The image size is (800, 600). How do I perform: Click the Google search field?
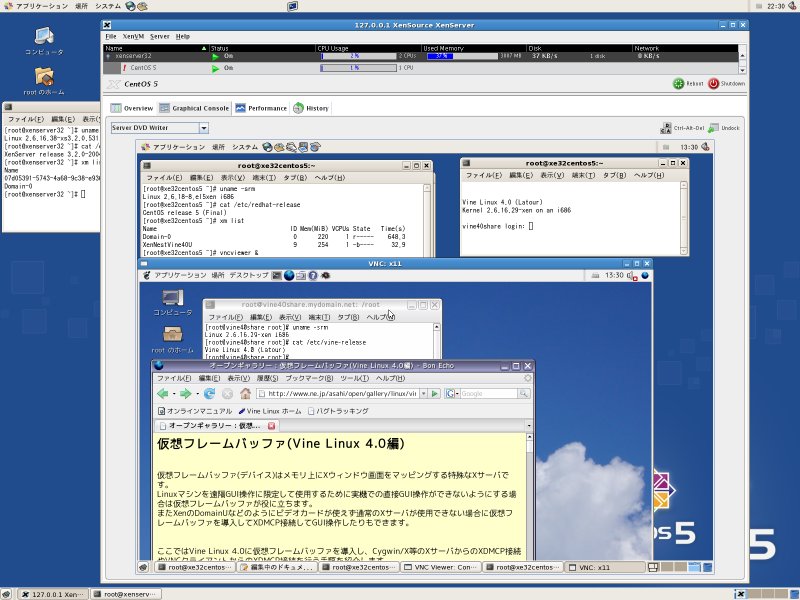point(488,393)
